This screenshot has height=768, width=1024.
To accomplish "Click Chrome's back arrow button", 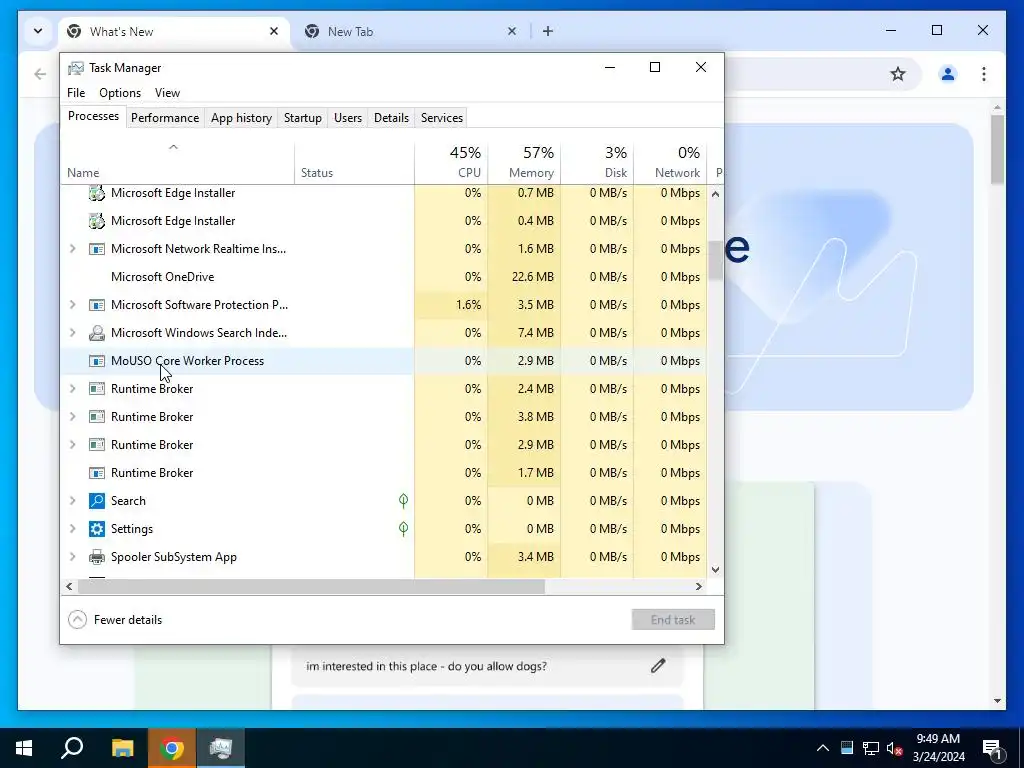I will (x=40, y=74).
